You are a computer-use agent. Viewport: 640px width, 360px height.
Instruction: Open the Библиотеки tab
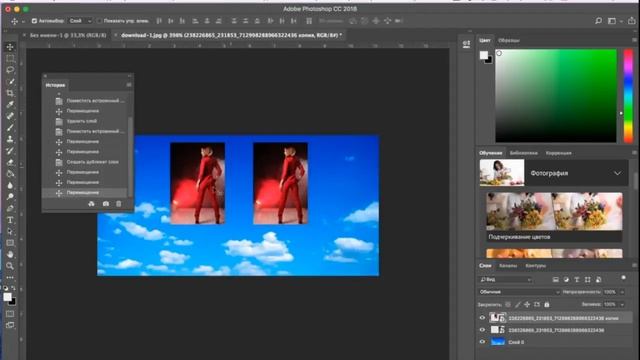(x=523, y=153)
